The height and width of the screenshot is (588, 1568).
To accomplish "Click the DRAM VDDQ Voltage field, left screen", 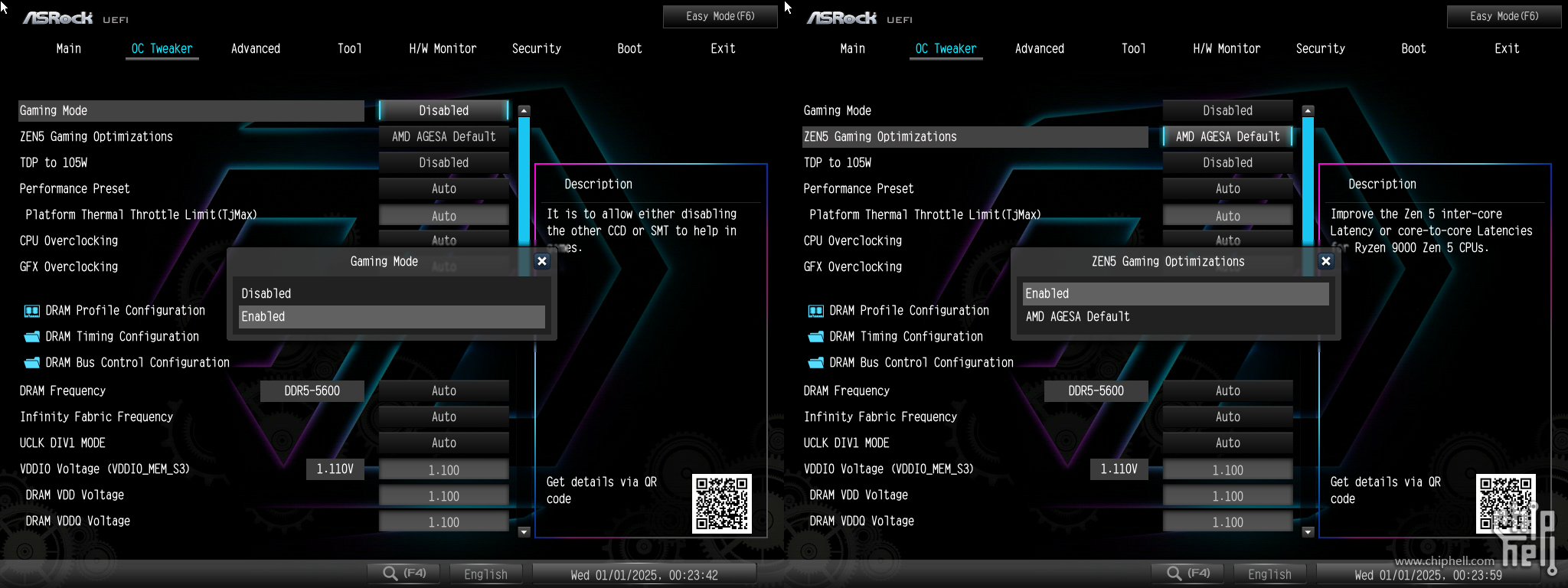I will [x=443, y=522].
